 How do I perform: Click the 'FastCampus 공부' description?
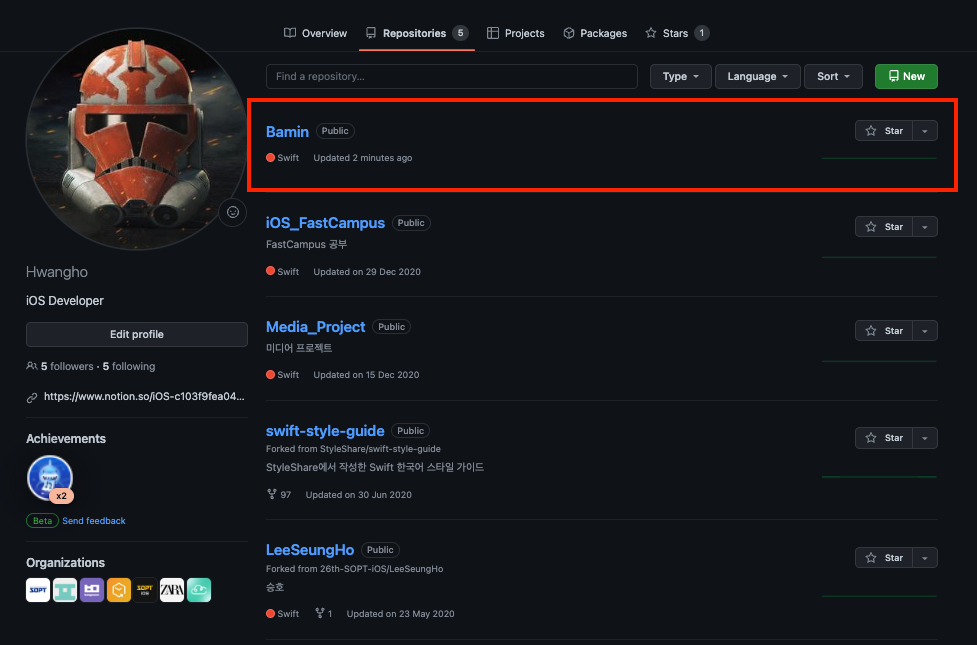307,244
